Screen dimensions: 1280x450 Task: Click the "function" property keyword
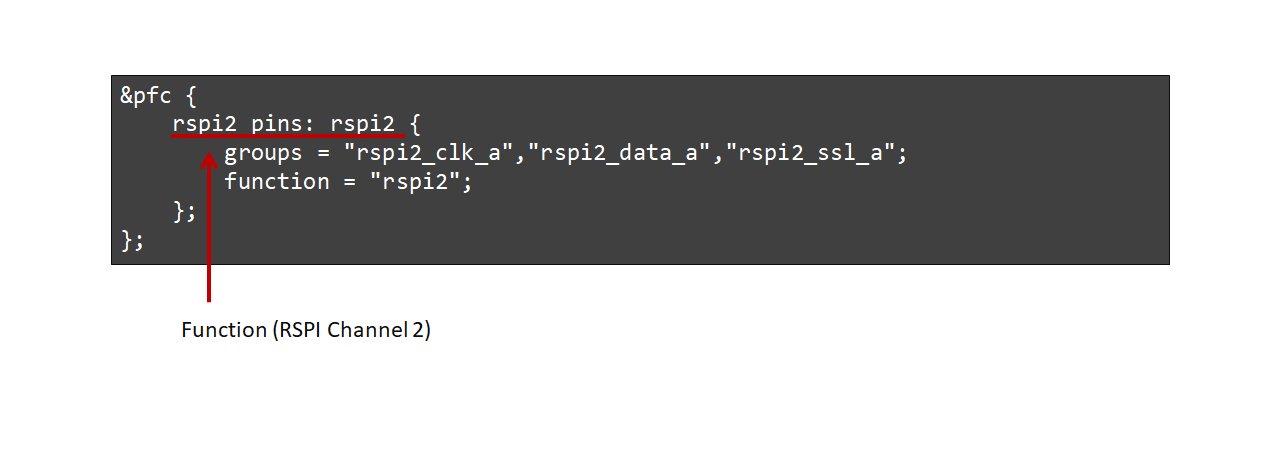tap(276, 182)
